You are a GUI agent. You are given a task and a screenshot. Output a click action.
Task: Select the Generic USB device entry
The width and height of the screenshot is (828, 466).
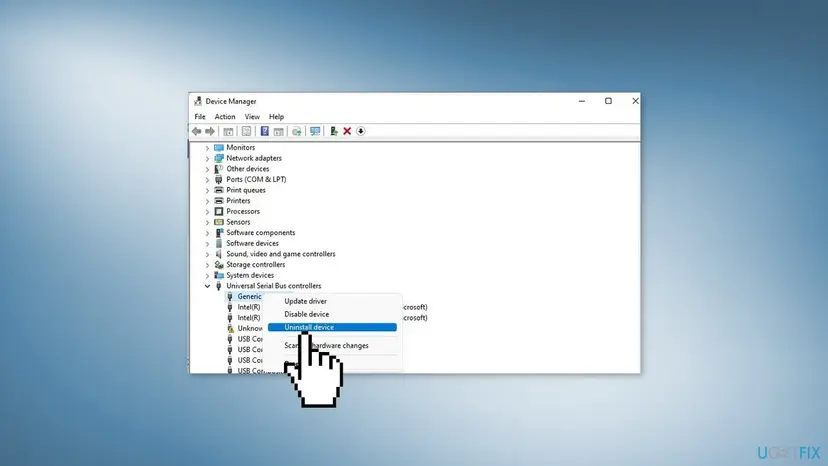click(249, 296)
